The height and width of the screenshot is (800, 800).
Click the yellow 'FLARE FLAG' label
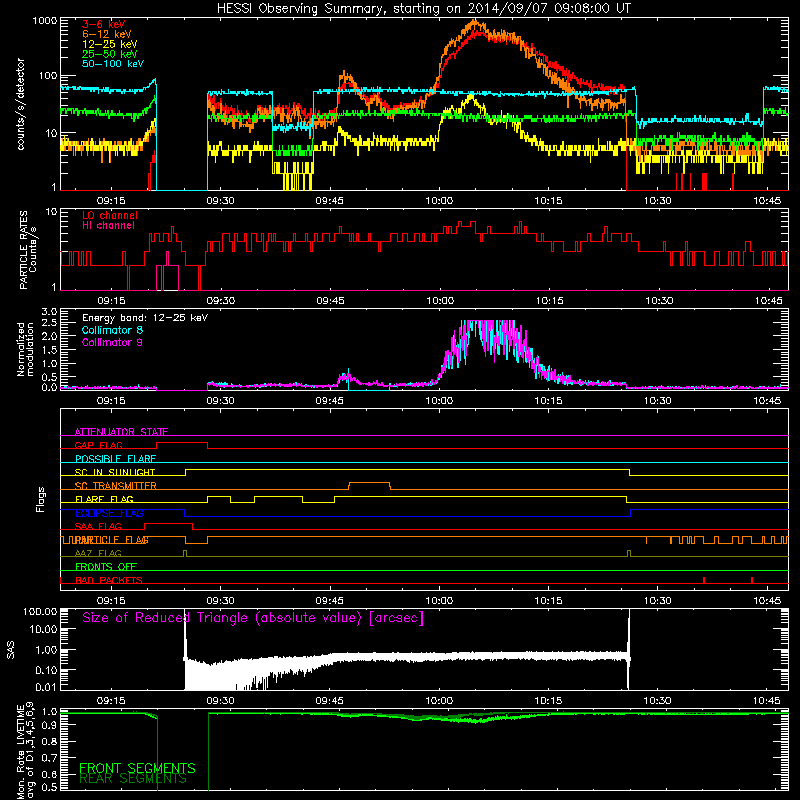point(104,499)
